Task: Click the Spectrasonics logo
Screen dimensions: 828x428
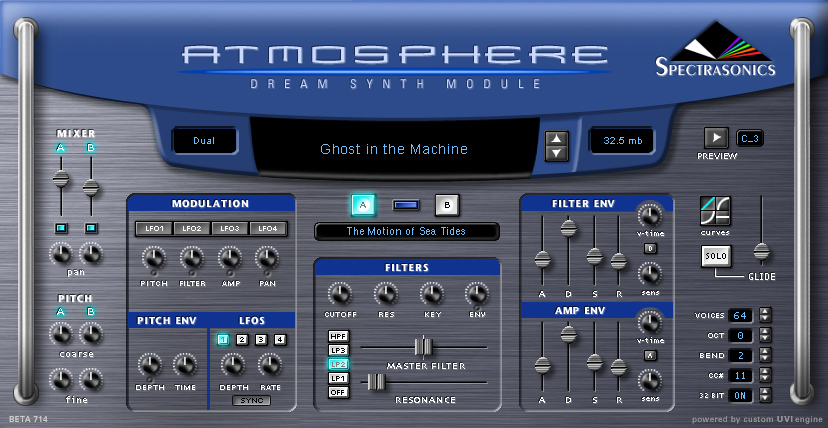Action: tap(716, 49)
